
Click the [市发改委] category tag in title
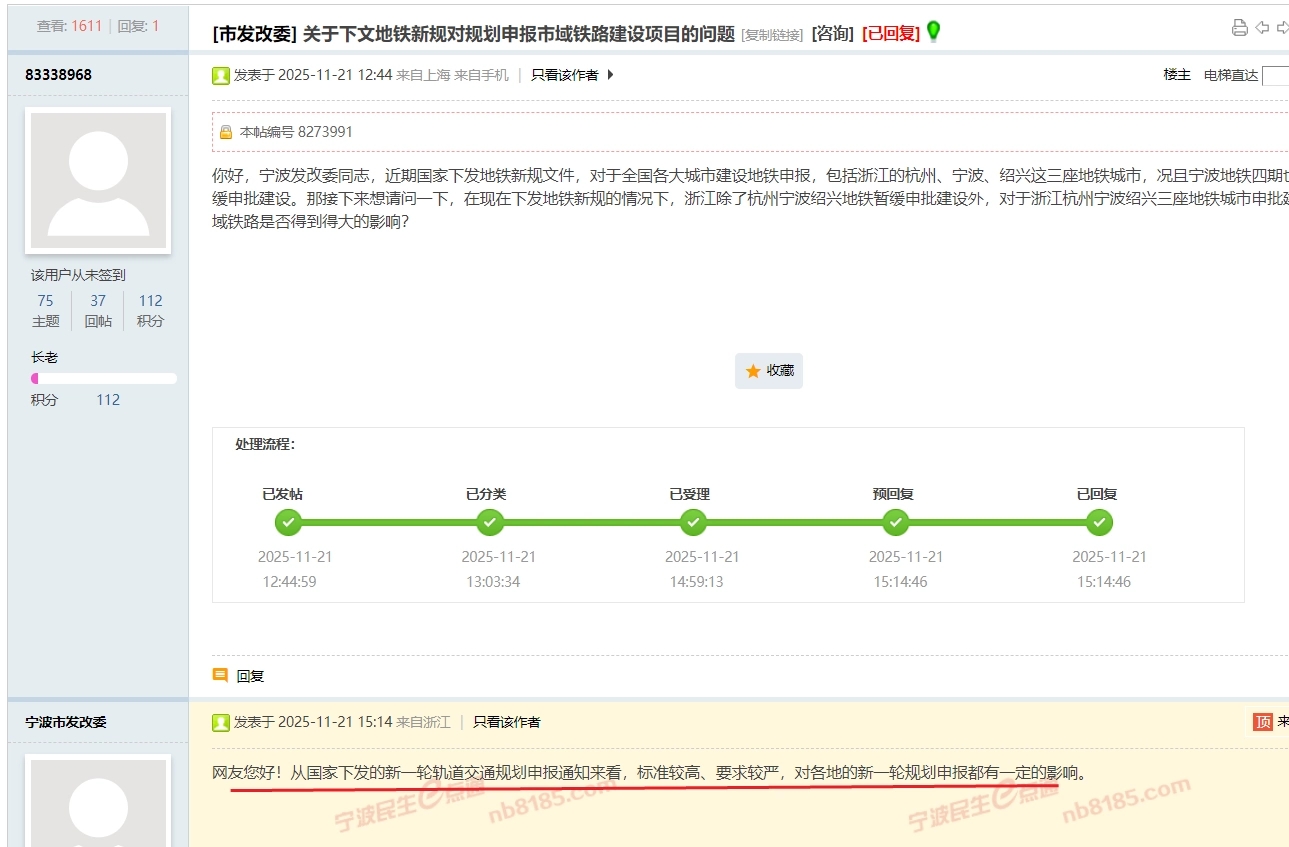(x=255, y=33)
